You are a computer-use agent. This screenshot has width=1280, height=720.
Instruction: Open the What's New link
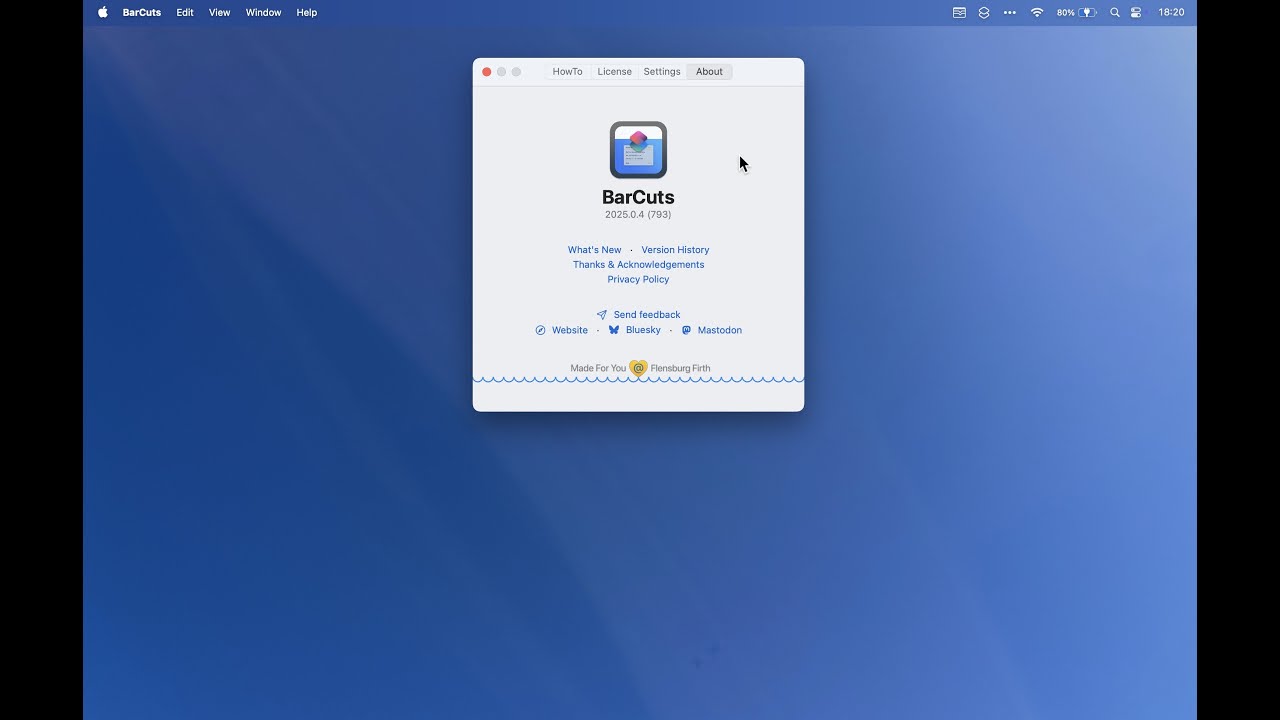pos(594,250)
